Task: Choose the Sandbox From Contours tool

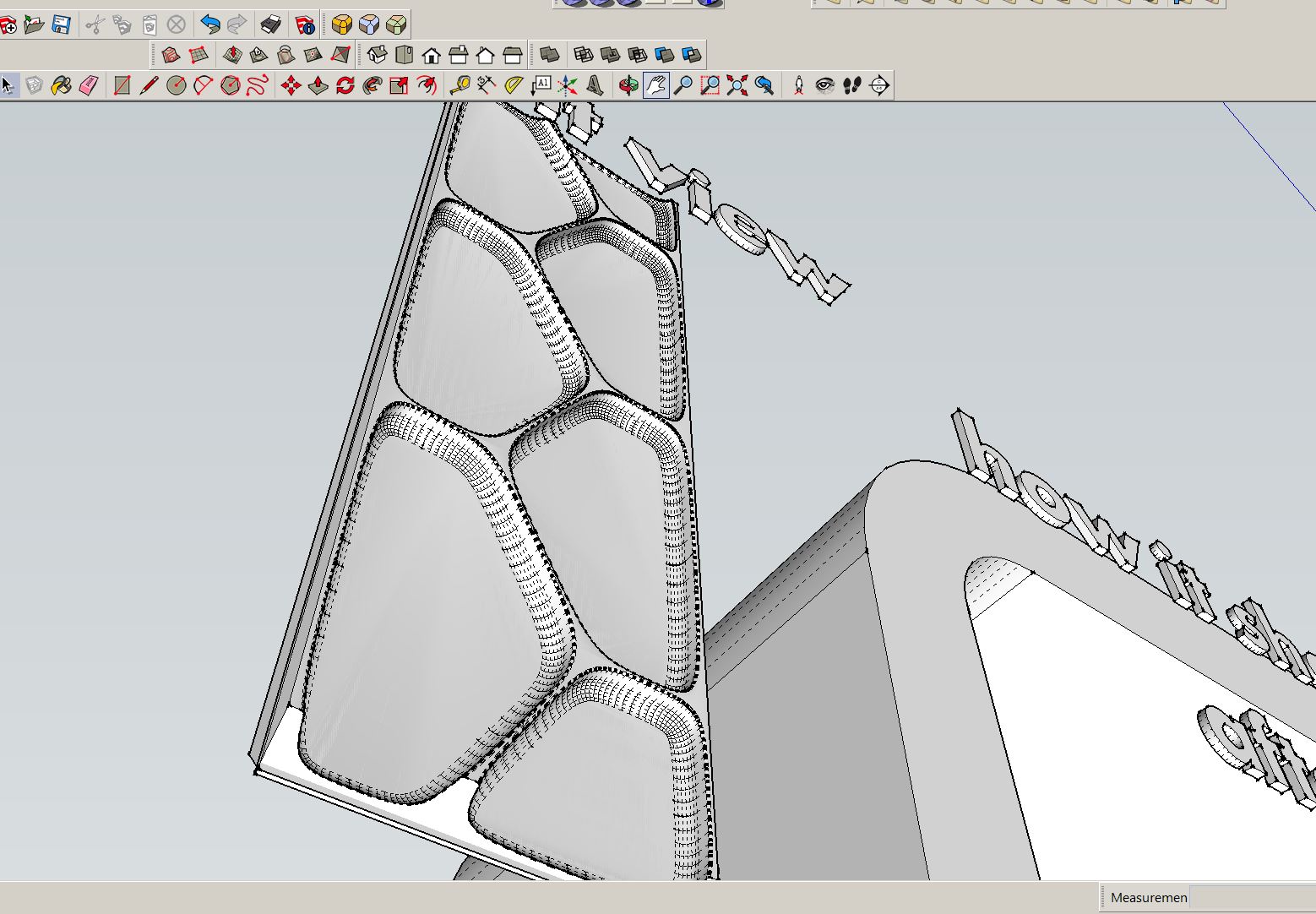Action: (x=171, y=55)
